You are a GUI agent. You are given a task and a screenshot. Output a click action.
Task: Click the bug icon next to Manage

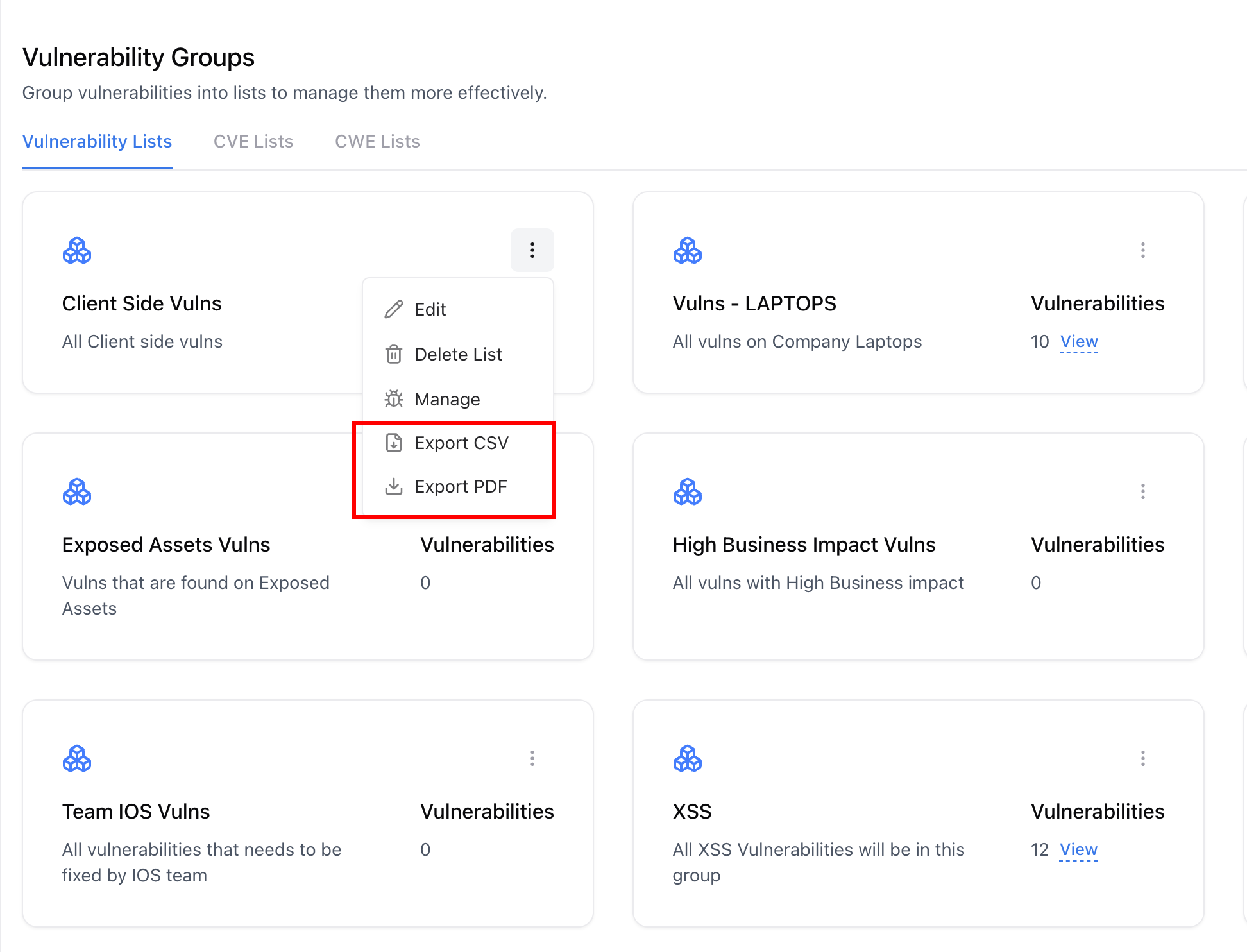(x=393, y=398)
